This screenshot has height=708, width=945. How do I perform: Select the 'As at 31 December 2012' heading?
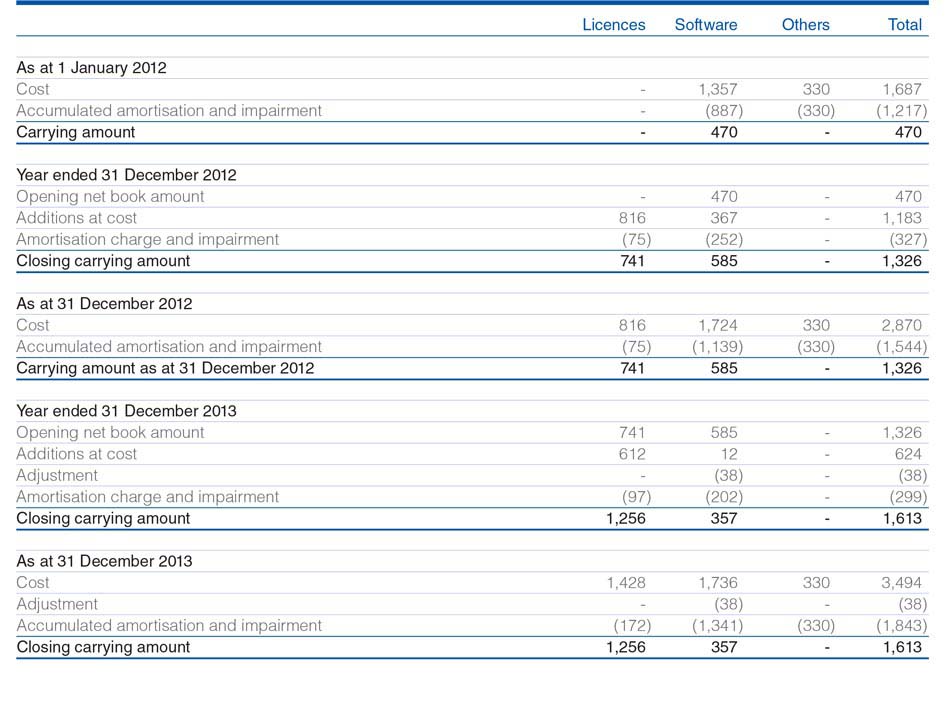click(104, 304)
